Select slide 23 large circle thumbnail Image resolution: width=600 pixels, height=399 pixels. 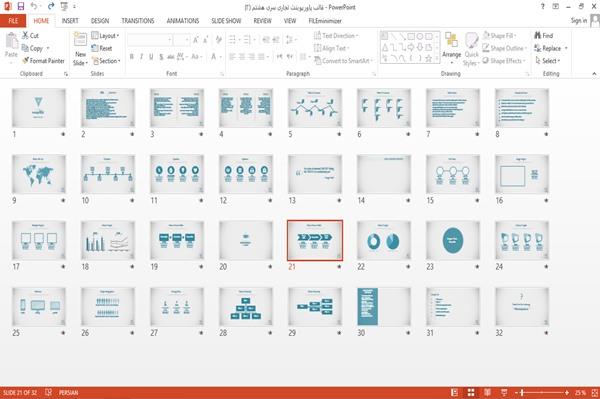coord(453,240)
